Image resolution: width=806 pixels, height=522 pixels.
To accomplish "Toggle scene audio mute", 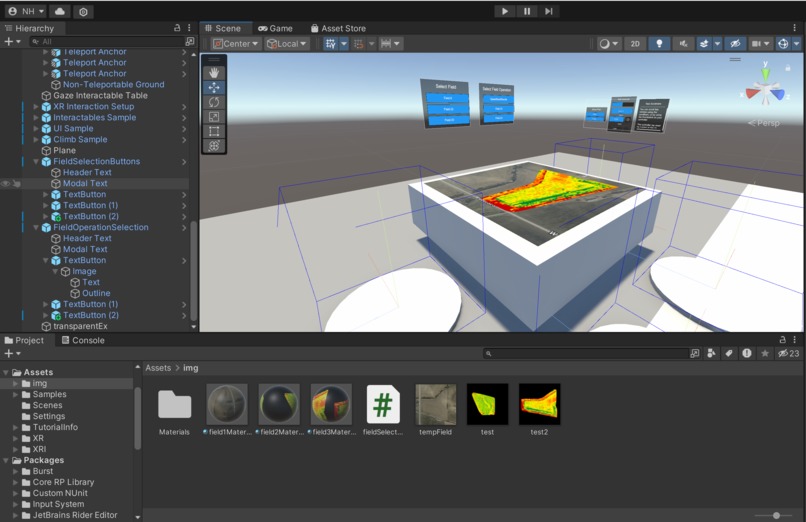I will point(683,44).
